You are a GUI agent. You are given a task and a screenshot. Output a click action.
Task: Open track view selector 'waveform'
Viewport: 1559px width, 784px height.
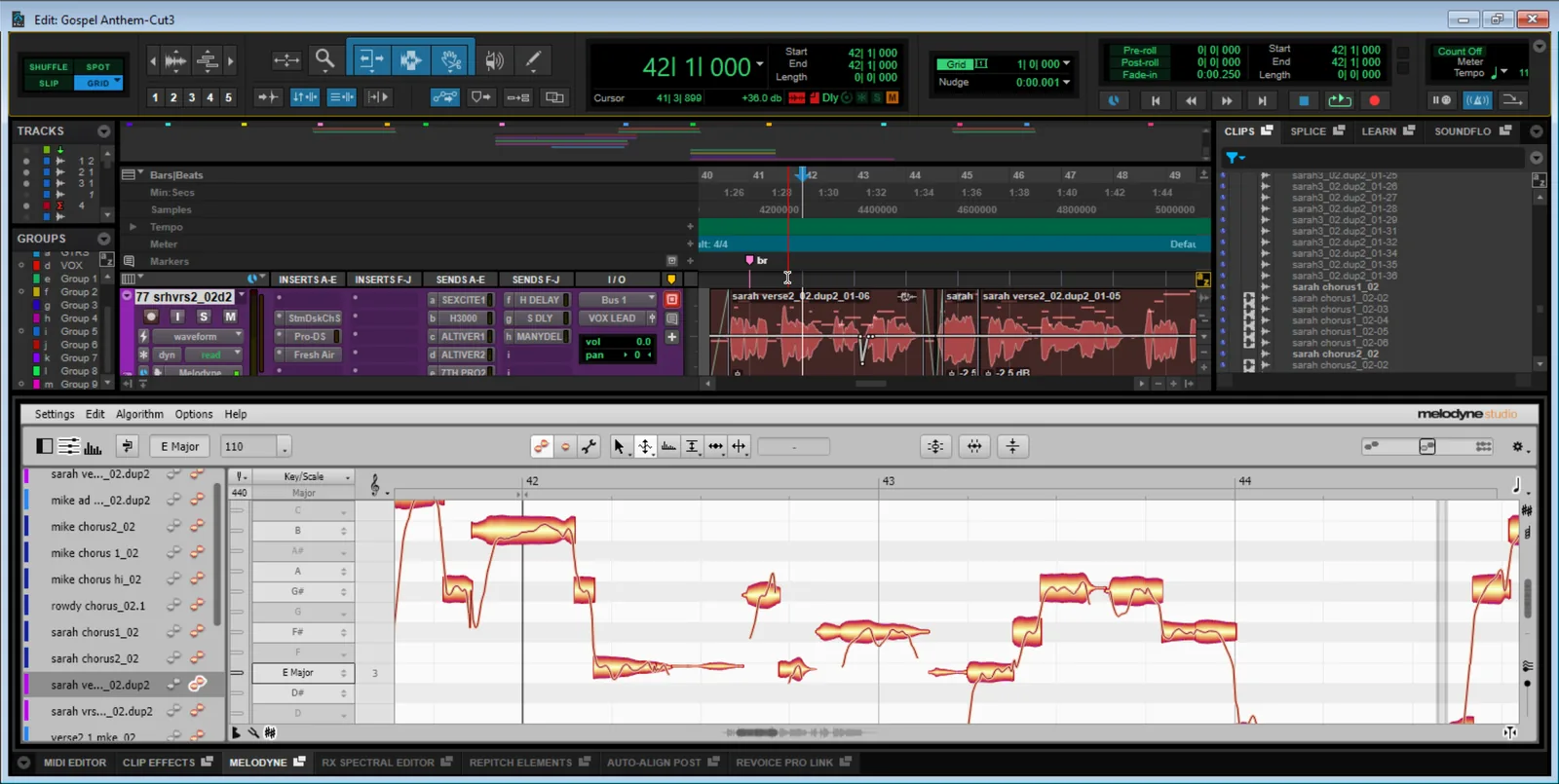tap(196, 337)
